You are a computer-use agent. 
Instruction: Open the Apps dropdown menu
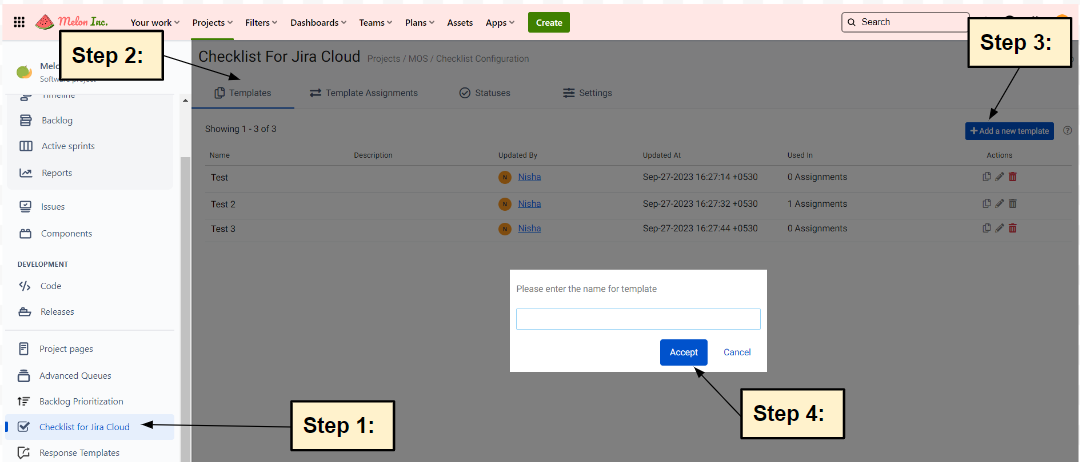[500, 22]
